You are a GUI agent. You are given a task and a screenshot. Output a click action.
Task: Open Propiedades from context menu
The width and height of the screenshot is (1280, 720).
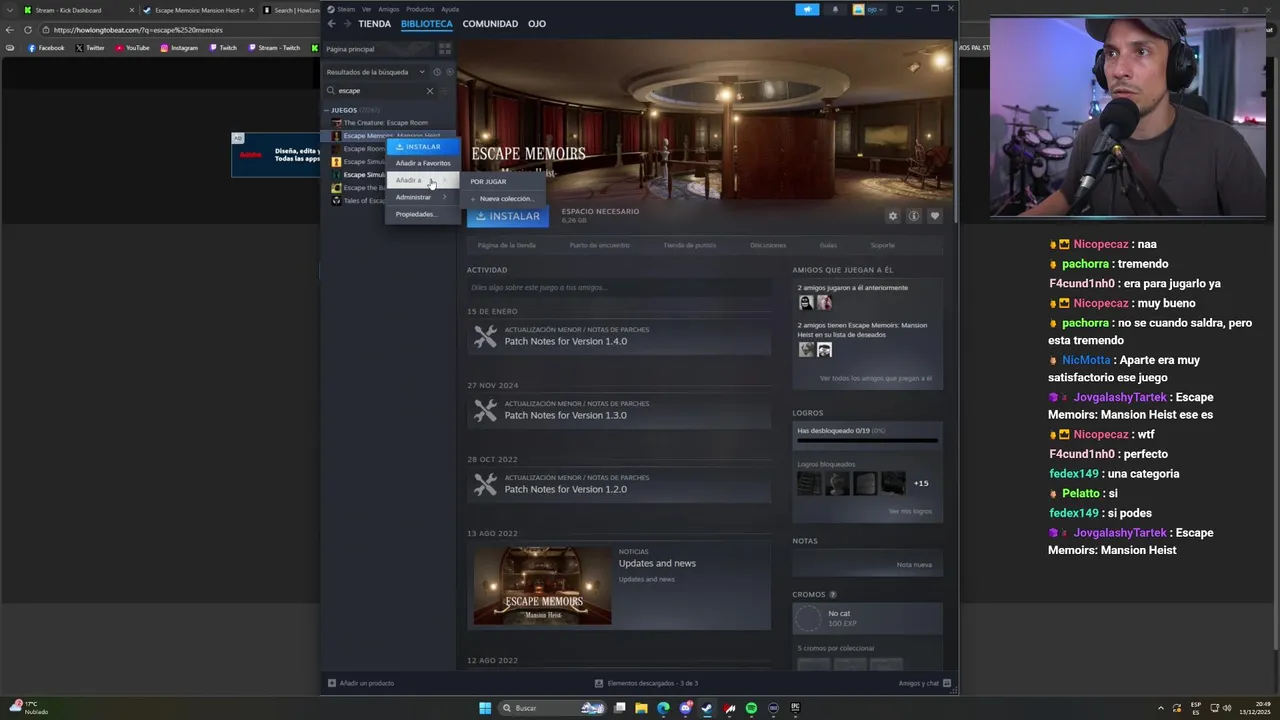click(x=422, y=214)
